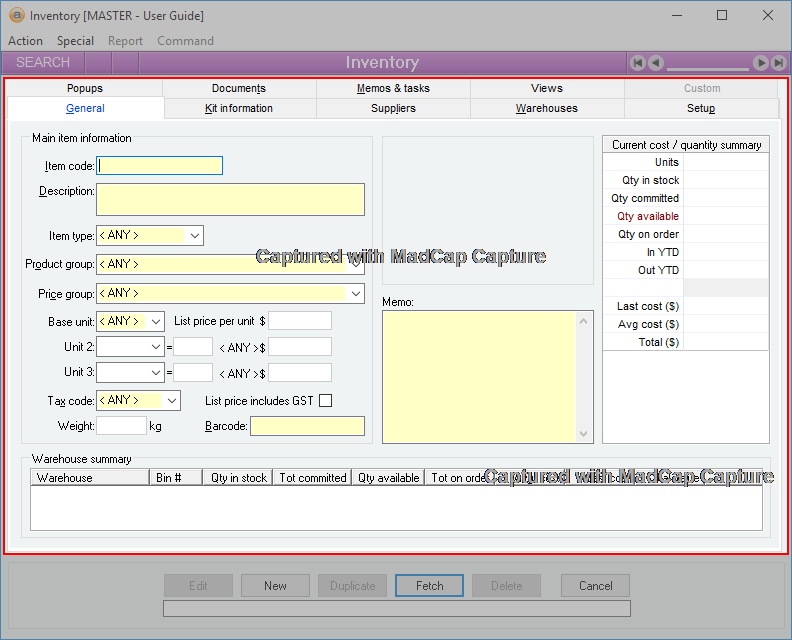Expand the Base unit dropdown

point(156,322)
